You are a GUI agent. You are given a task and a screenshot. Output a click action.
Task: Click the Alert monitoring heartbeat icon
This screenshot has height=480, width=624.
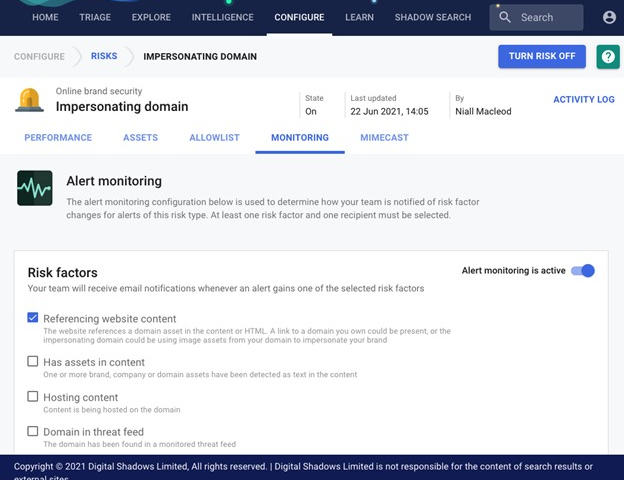[35, 188]
